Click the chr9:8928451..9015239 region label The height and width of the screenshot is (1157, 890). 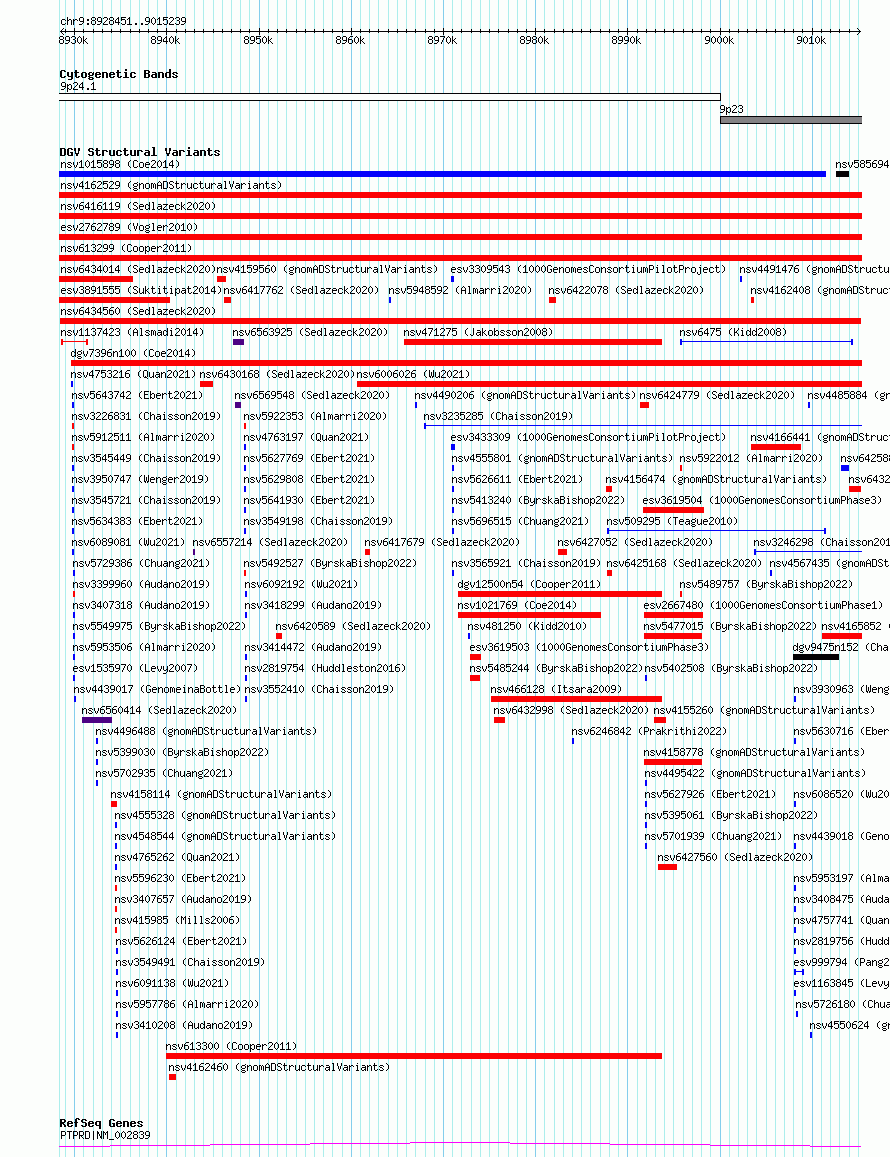[123, 21]
